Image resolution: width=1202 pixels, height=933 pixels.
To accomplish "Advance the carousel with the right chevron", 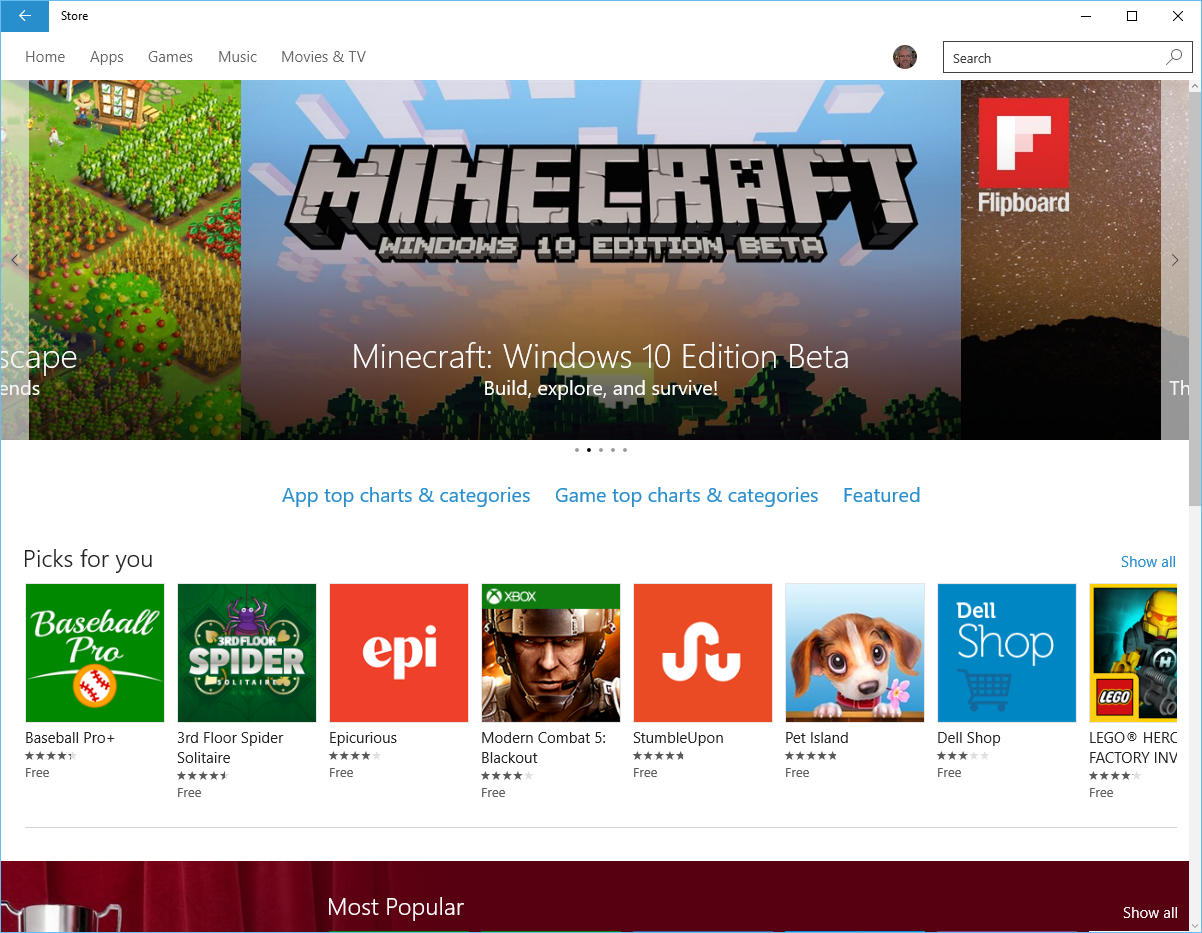I will coord(1175,260).
